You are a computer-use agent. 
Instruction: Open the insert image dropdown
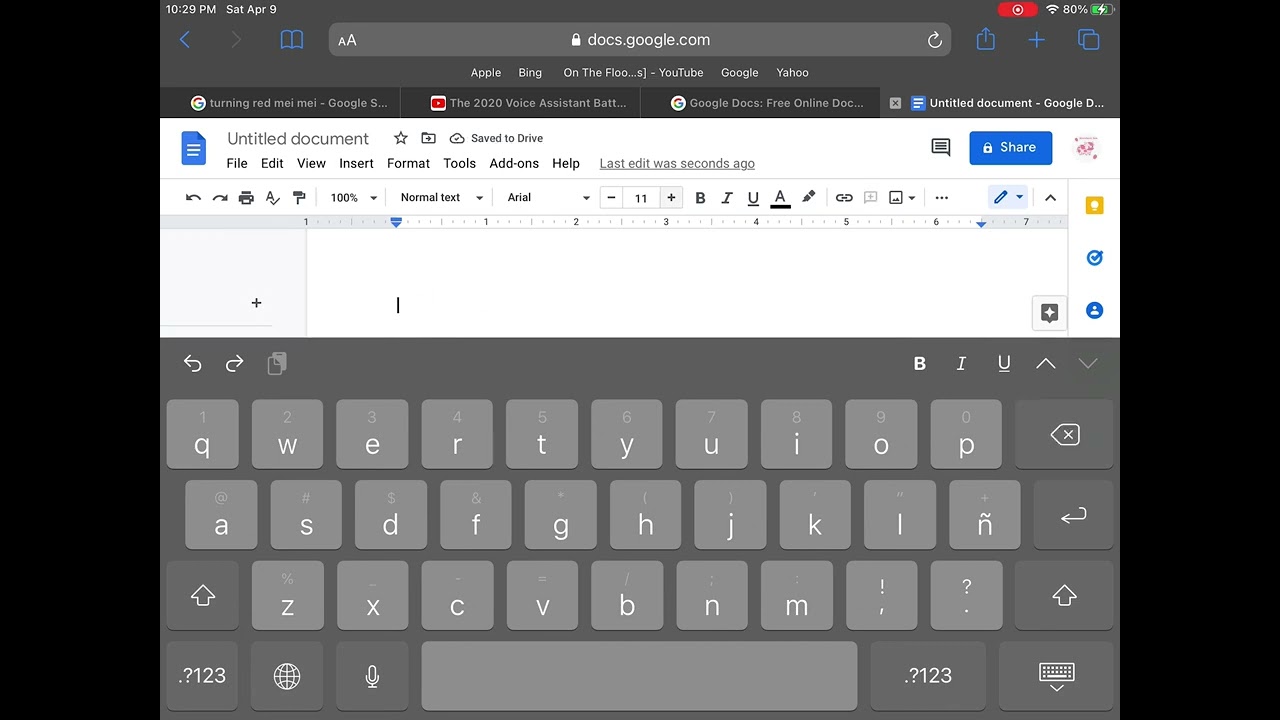[x=902, y=198]
